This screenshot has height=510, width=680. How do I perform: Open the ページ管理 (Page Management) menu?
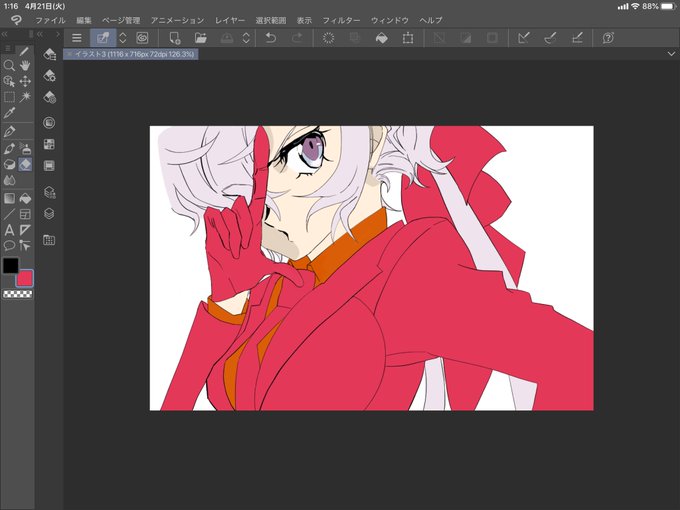121,20
